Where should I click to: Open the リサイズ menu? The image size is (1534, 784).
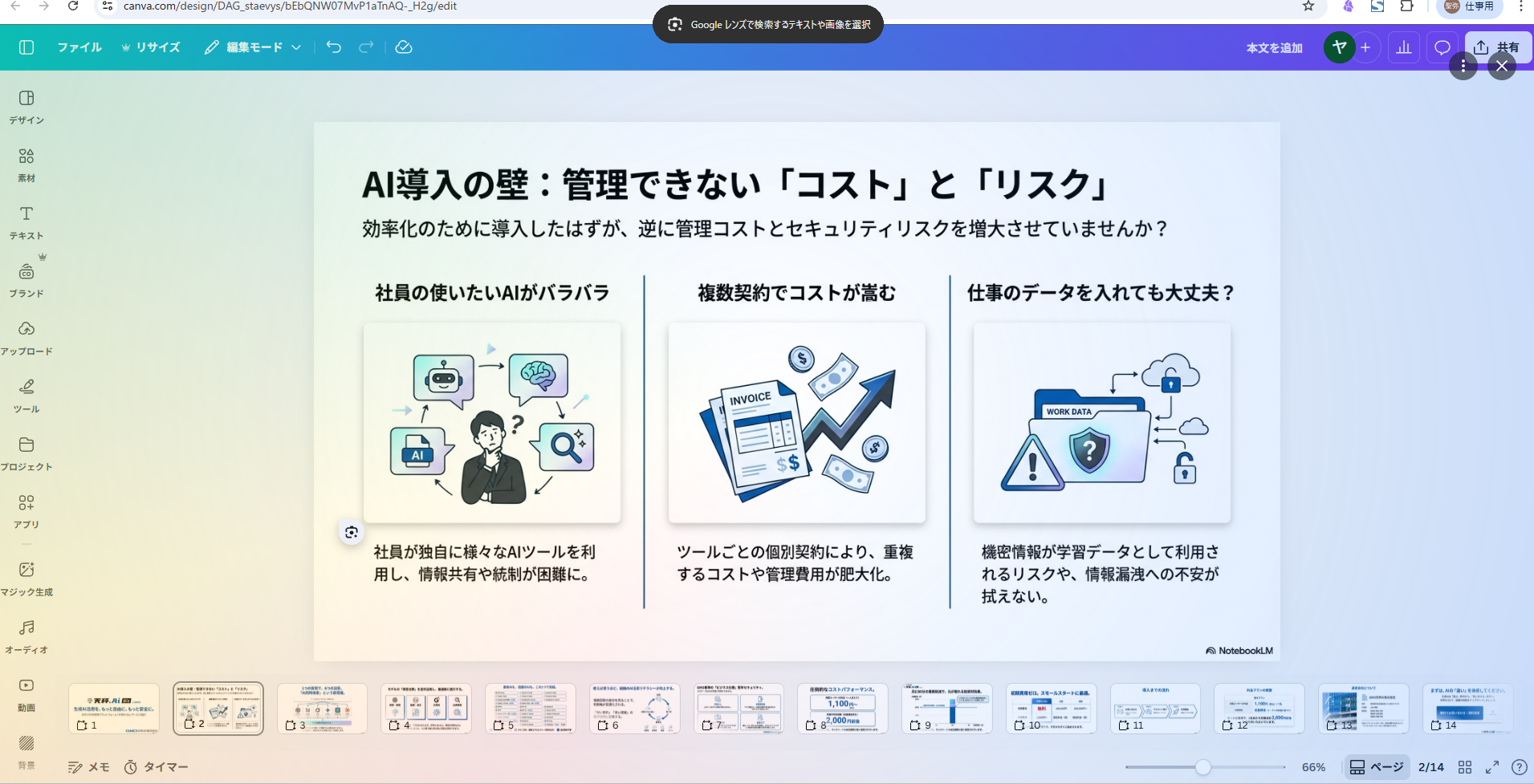[x=151, y=47]
